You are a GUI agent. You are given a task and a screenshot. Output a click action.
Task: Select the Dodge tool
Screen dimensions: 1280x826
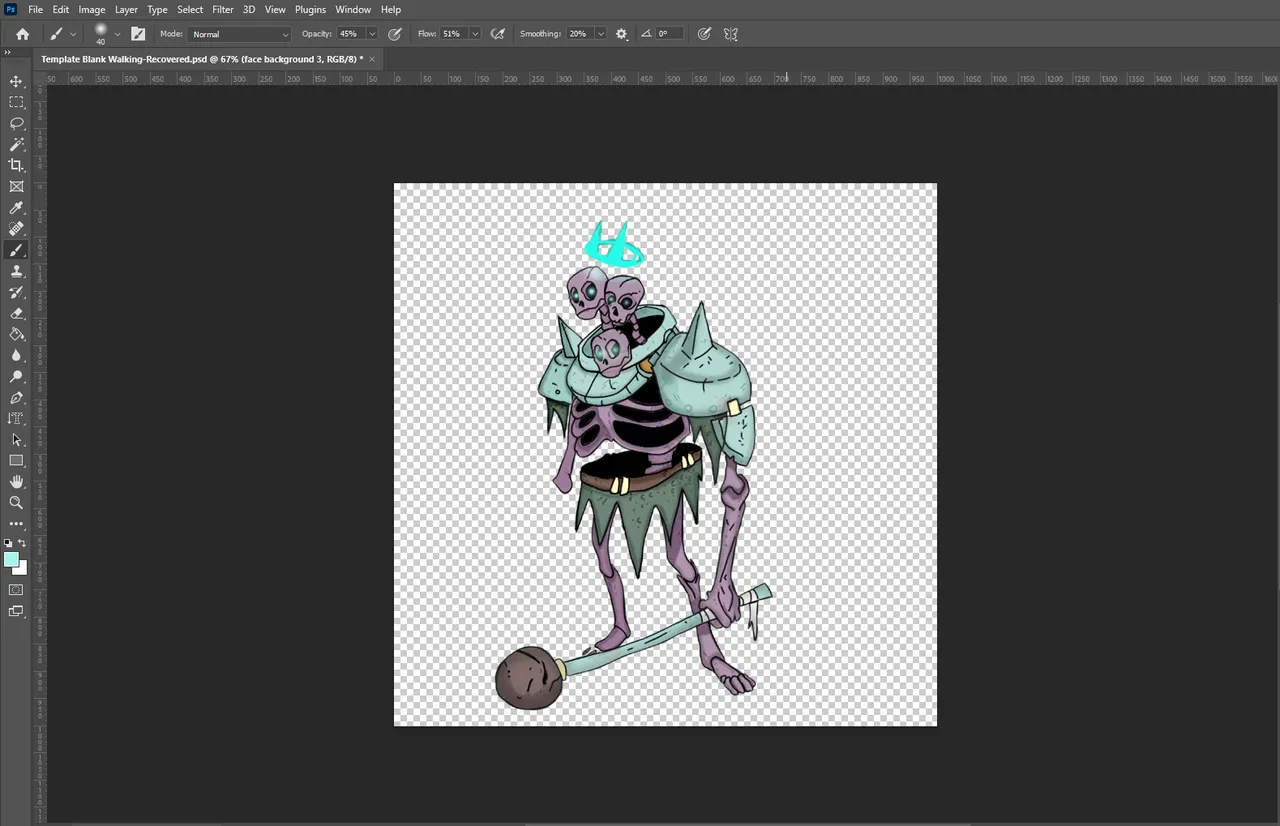pos(16,376)
